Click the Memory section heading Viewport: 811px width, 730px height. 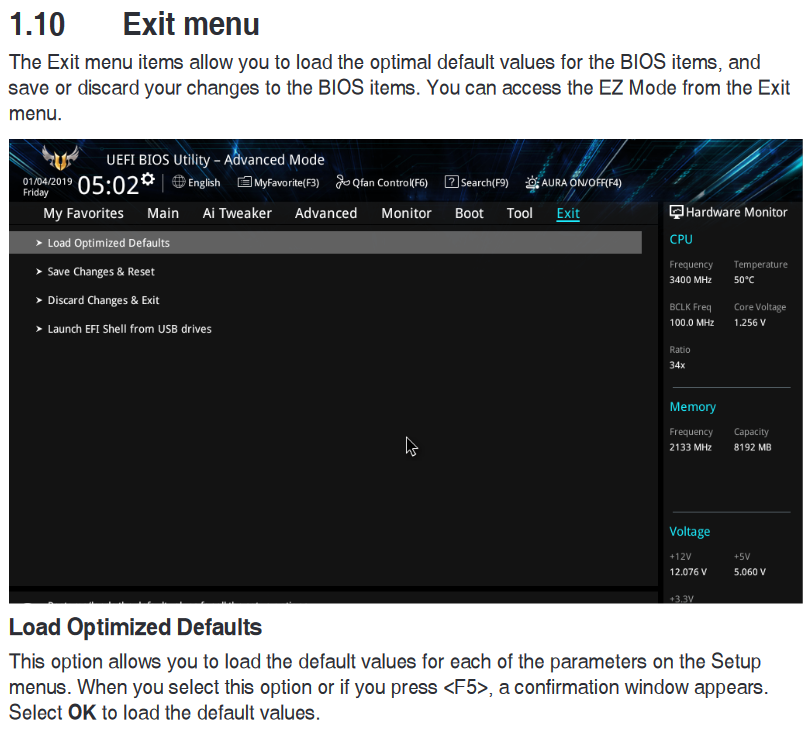pyautogui.click(x=693, y=407)
